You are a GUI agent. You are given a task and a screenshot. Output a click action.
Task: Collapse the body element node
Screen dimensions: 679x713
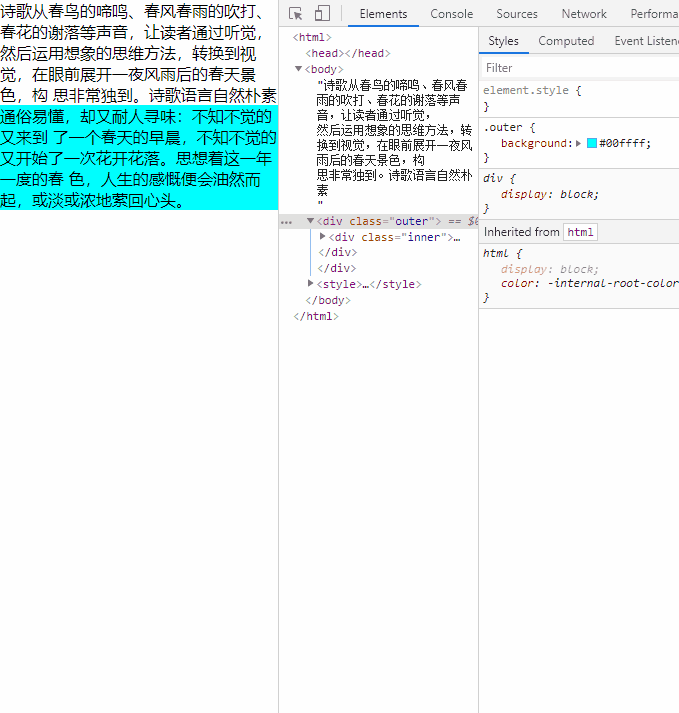[298, 69]
